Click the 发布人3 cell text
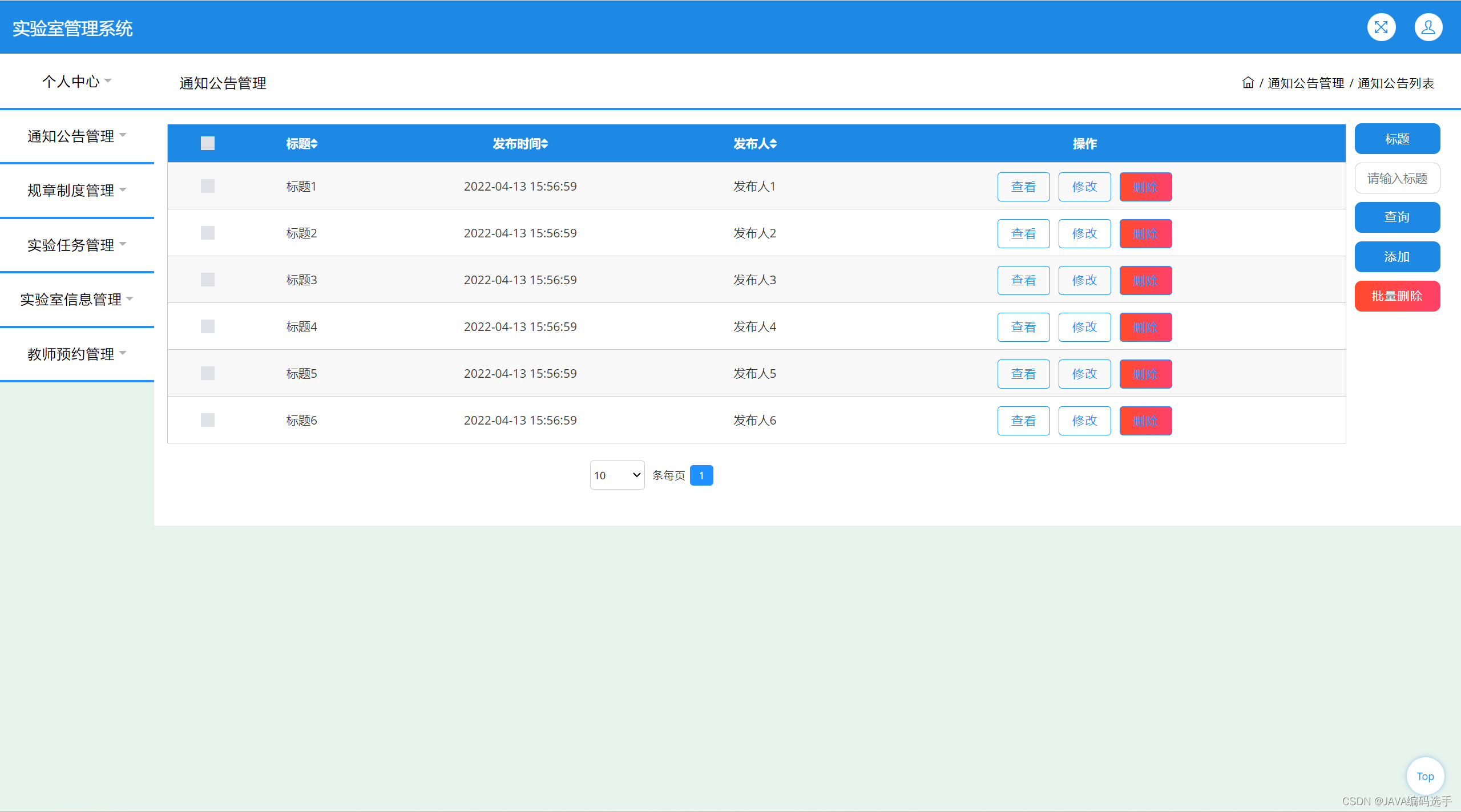This screenshot has width=1461, height=812. 754,280
